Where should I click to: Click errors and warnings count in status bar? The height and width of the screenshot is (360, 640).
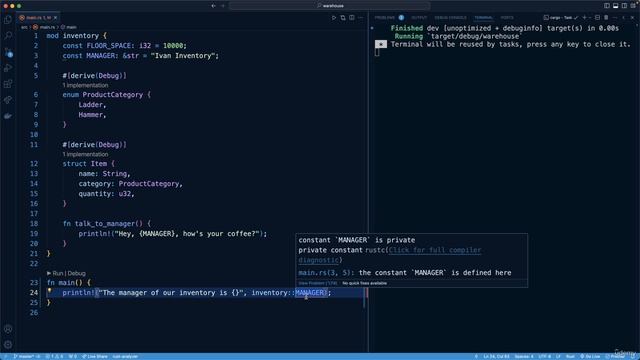pos(54,356)
